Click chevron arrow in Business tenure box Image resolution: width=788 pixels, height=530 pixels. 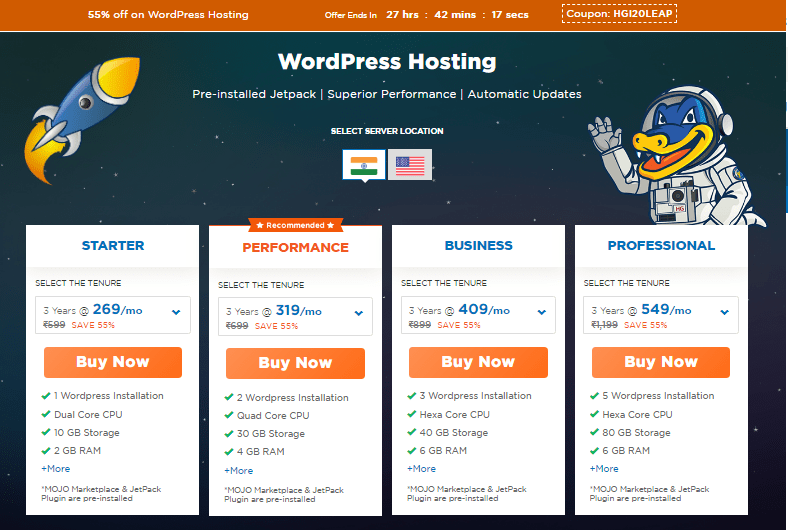[x=542, y=312]
